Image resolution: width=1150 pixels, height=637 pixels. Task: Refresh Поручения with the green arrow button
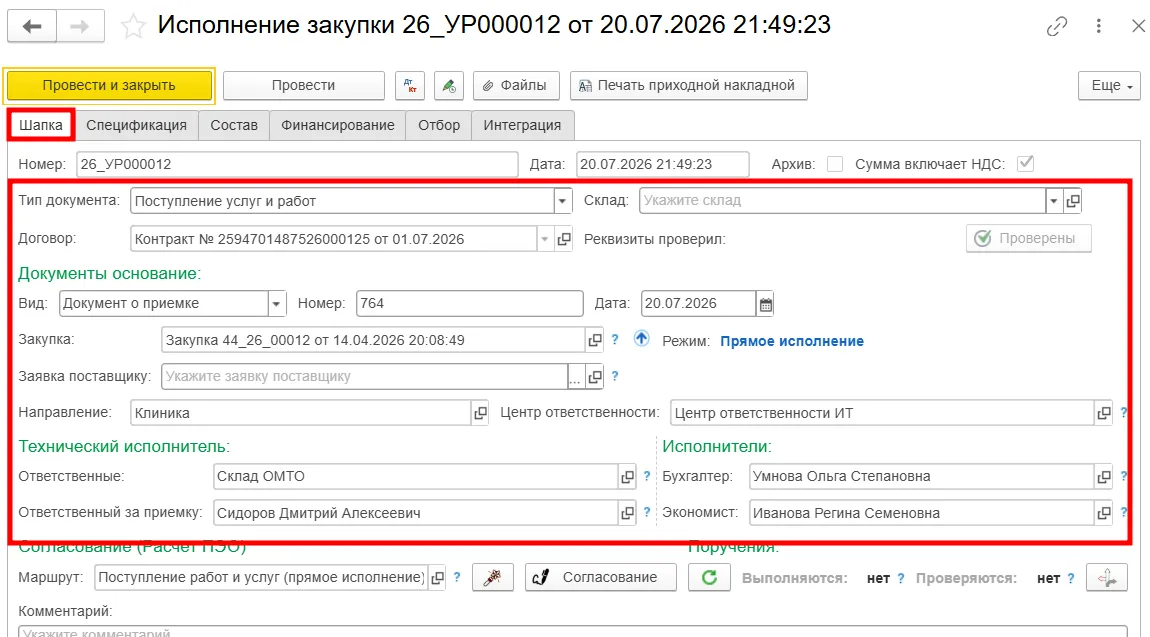point(708,578)
